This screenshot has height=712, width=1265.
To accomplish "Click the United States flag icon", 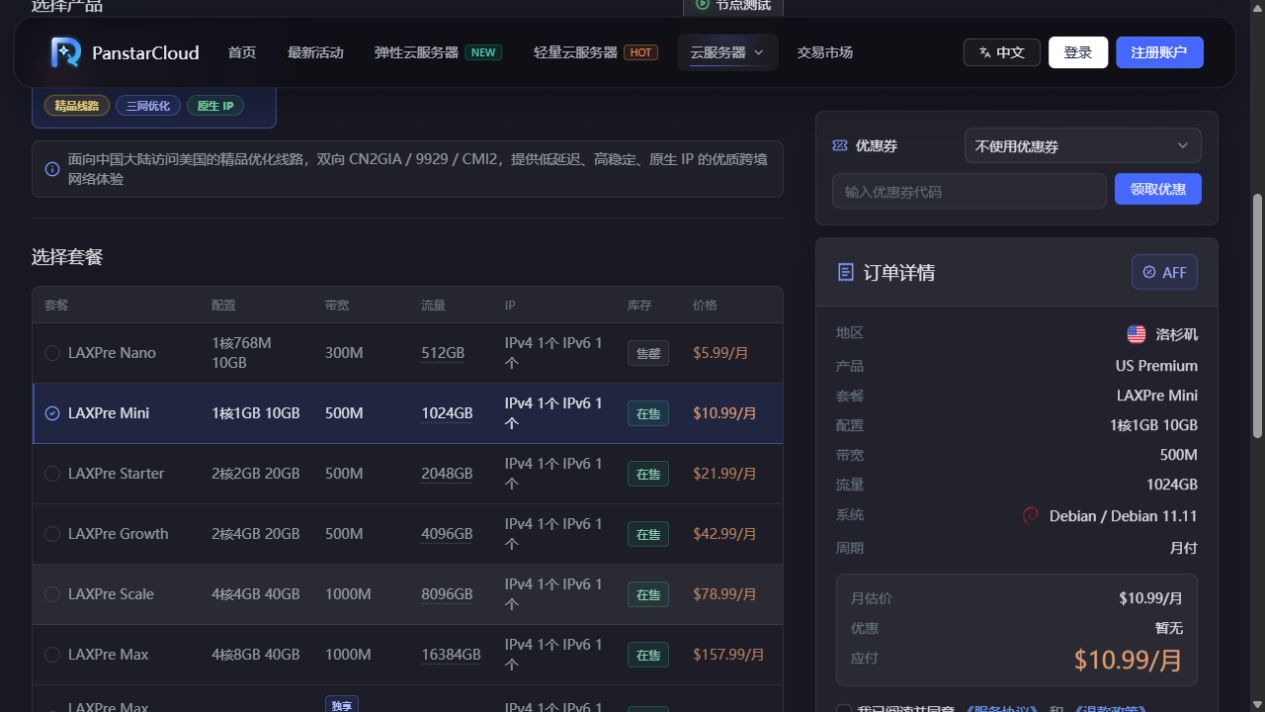I will [1136, 334].
